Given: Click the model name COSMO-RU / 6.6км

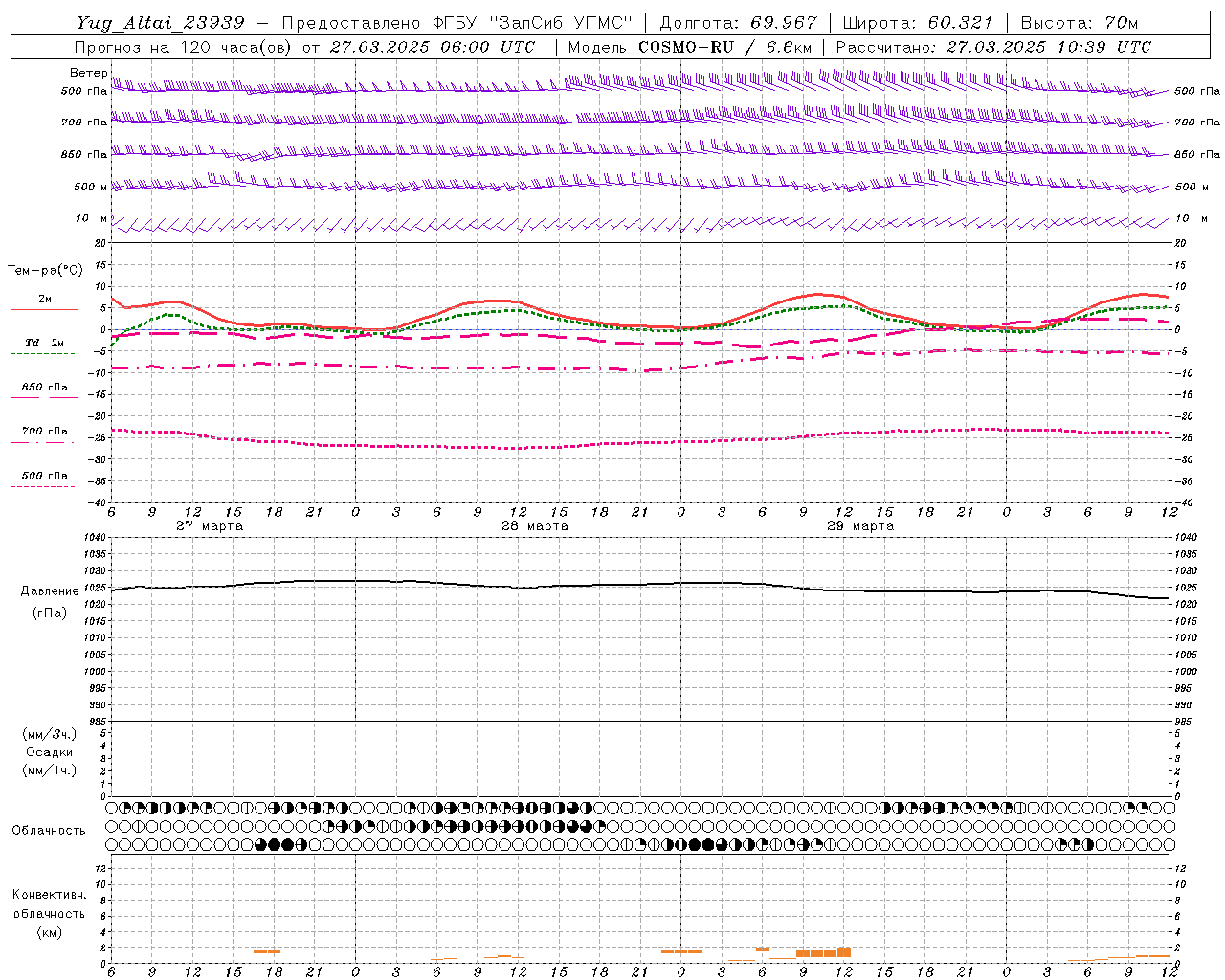Looking at the screenshot, I should pos(724,47).
